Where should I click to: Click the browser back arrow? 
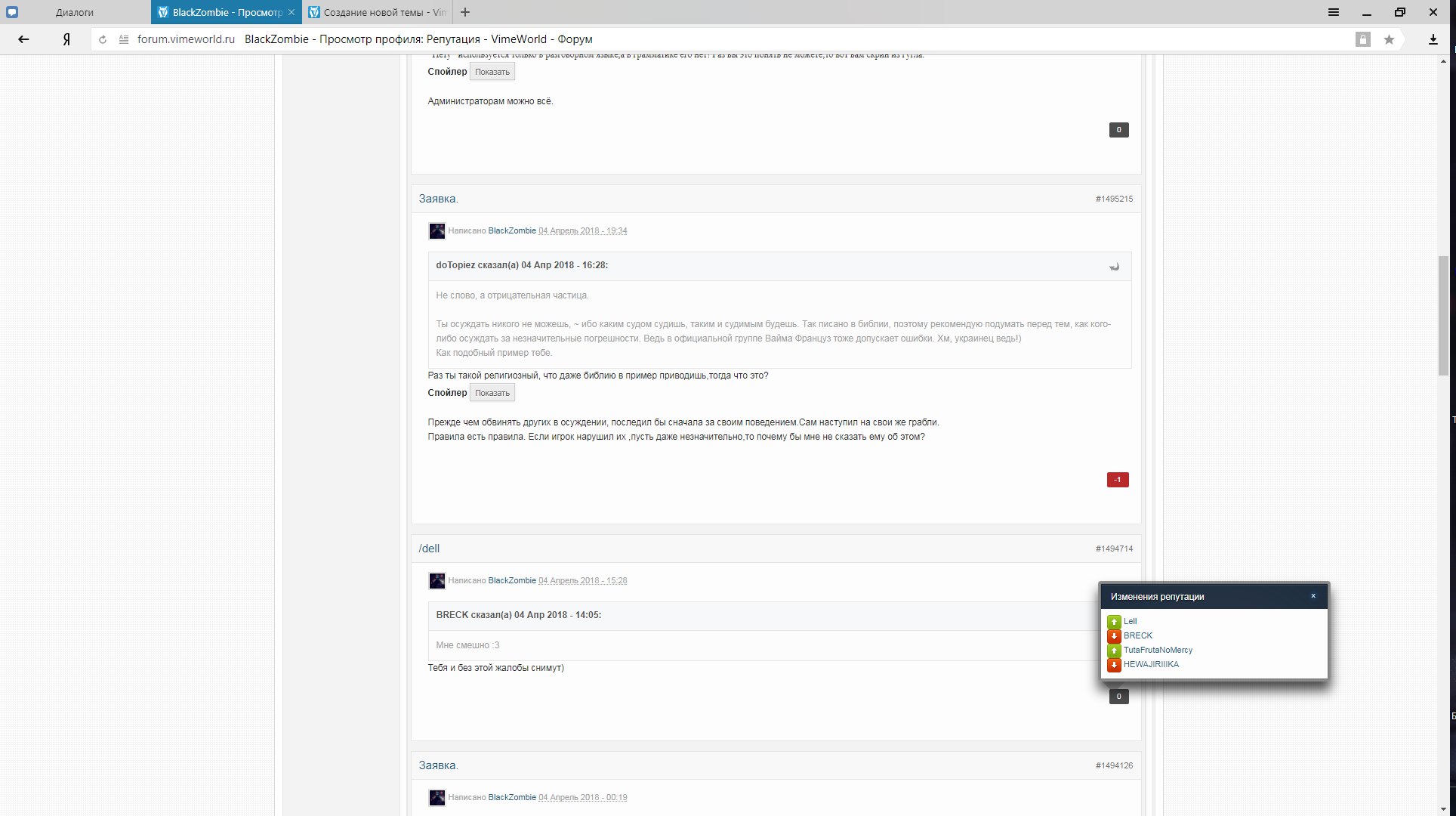point(23,39)
